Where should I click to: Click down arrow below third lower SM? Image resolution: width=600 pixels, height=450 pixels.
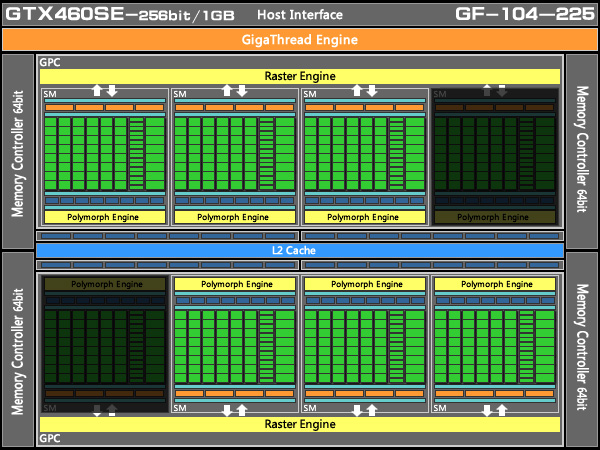click(357, 411)
